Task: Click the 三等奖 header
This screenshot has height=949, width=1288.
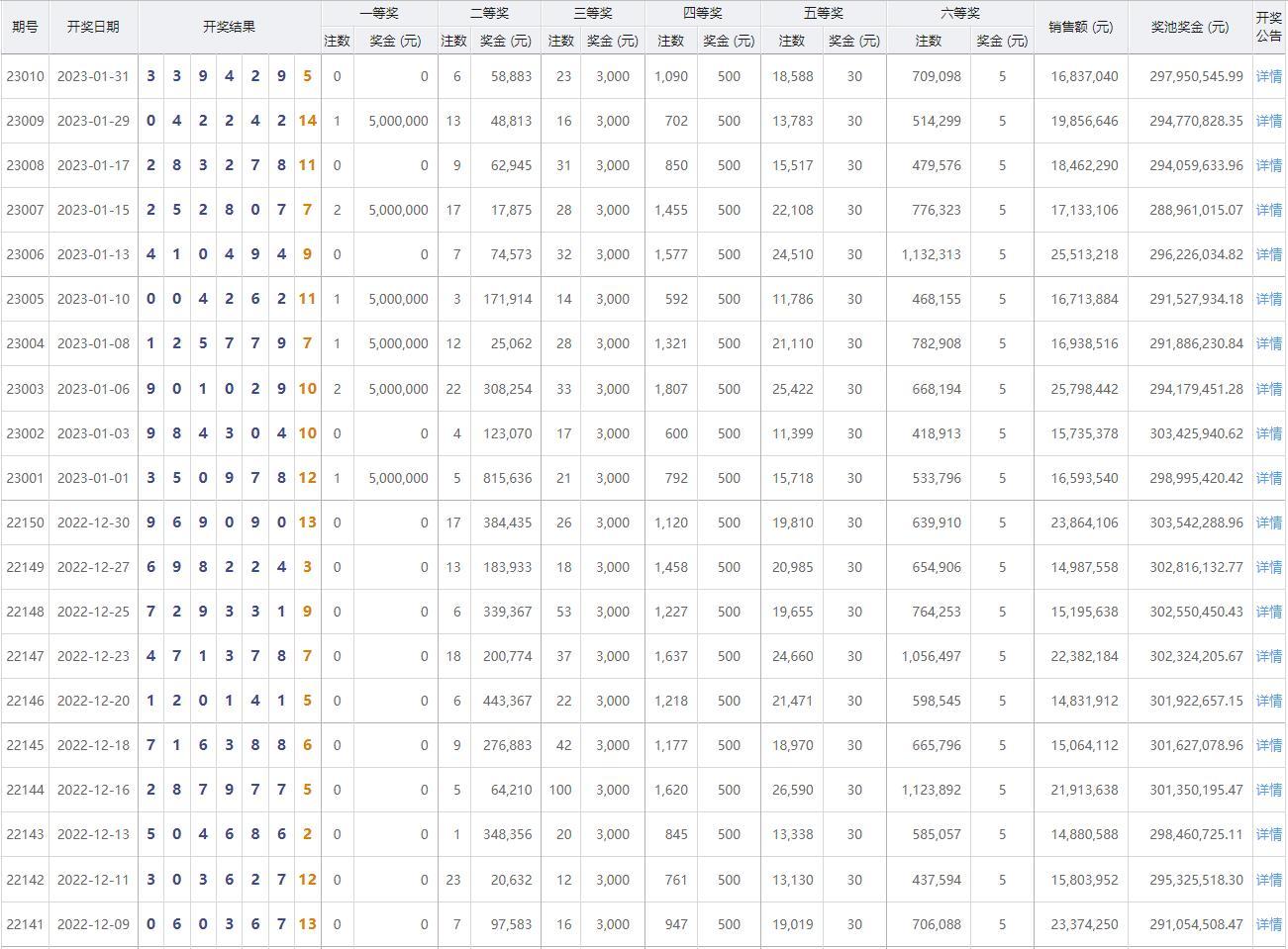Action: click(x=592, y=13)
